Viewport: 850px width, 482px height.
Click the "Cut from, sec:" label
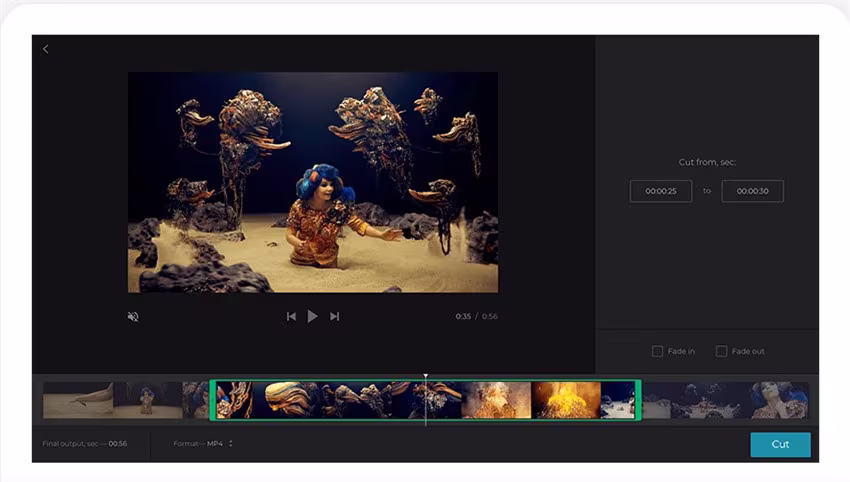[x=707, y=162]
